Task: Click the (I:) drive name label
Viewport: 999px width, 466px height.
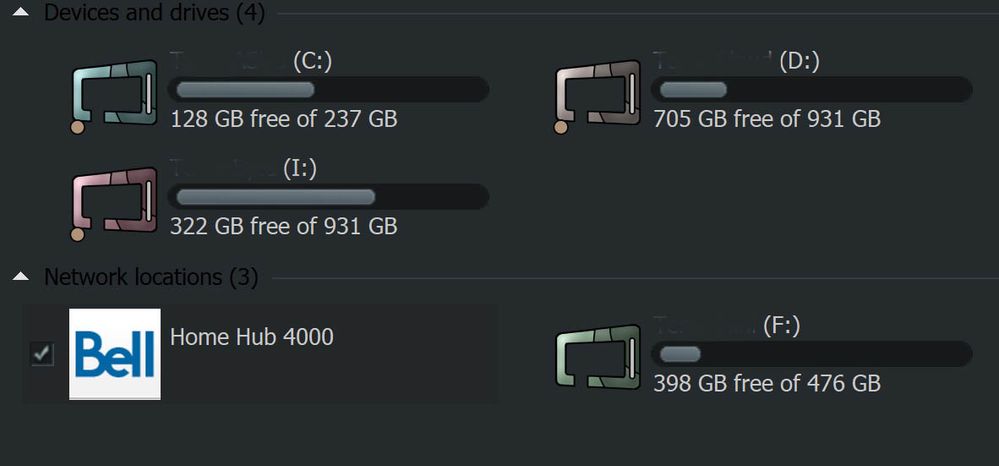Action: tap(299, 169)
